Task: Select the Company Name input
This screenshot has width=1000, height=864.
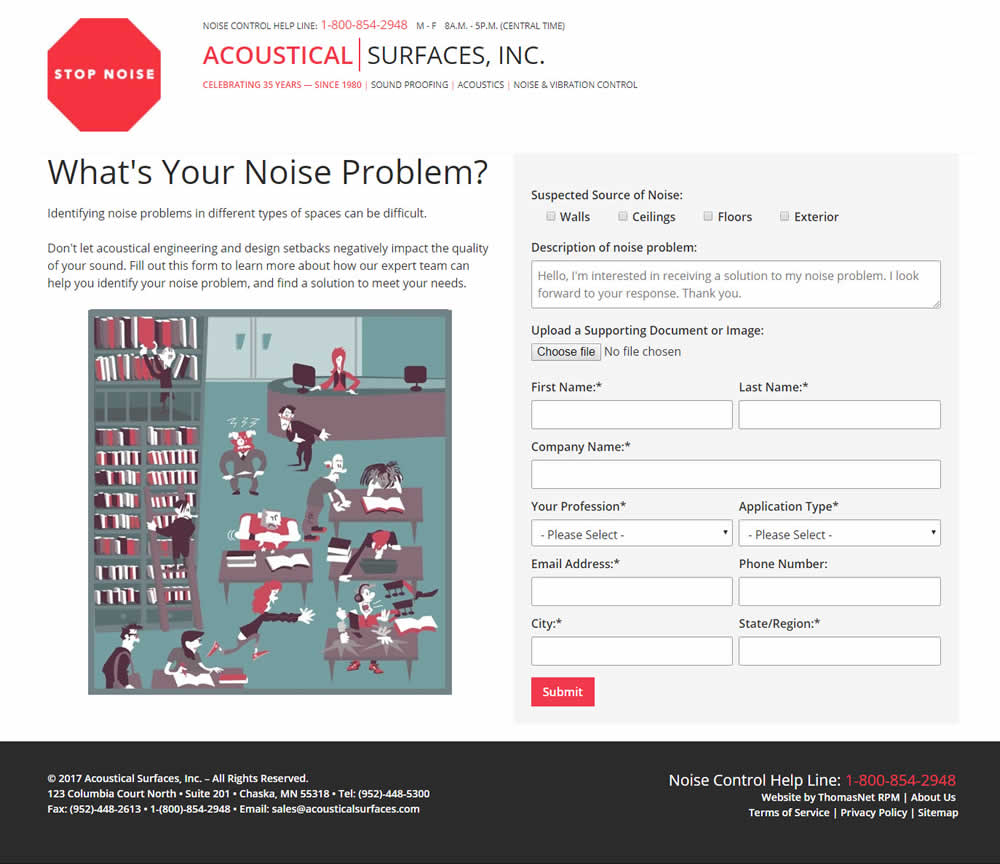Action: point(735,474)
